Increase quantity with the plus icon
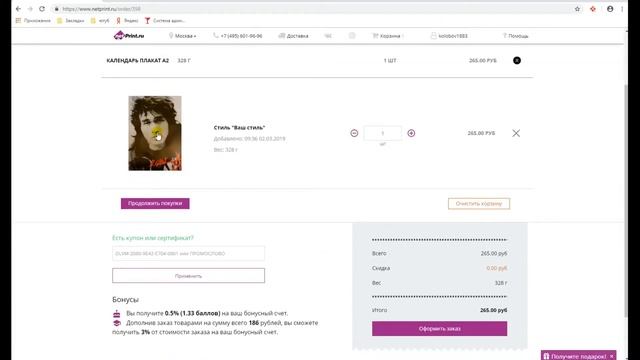Screen dimensions: 640x360 coord(411,133)
